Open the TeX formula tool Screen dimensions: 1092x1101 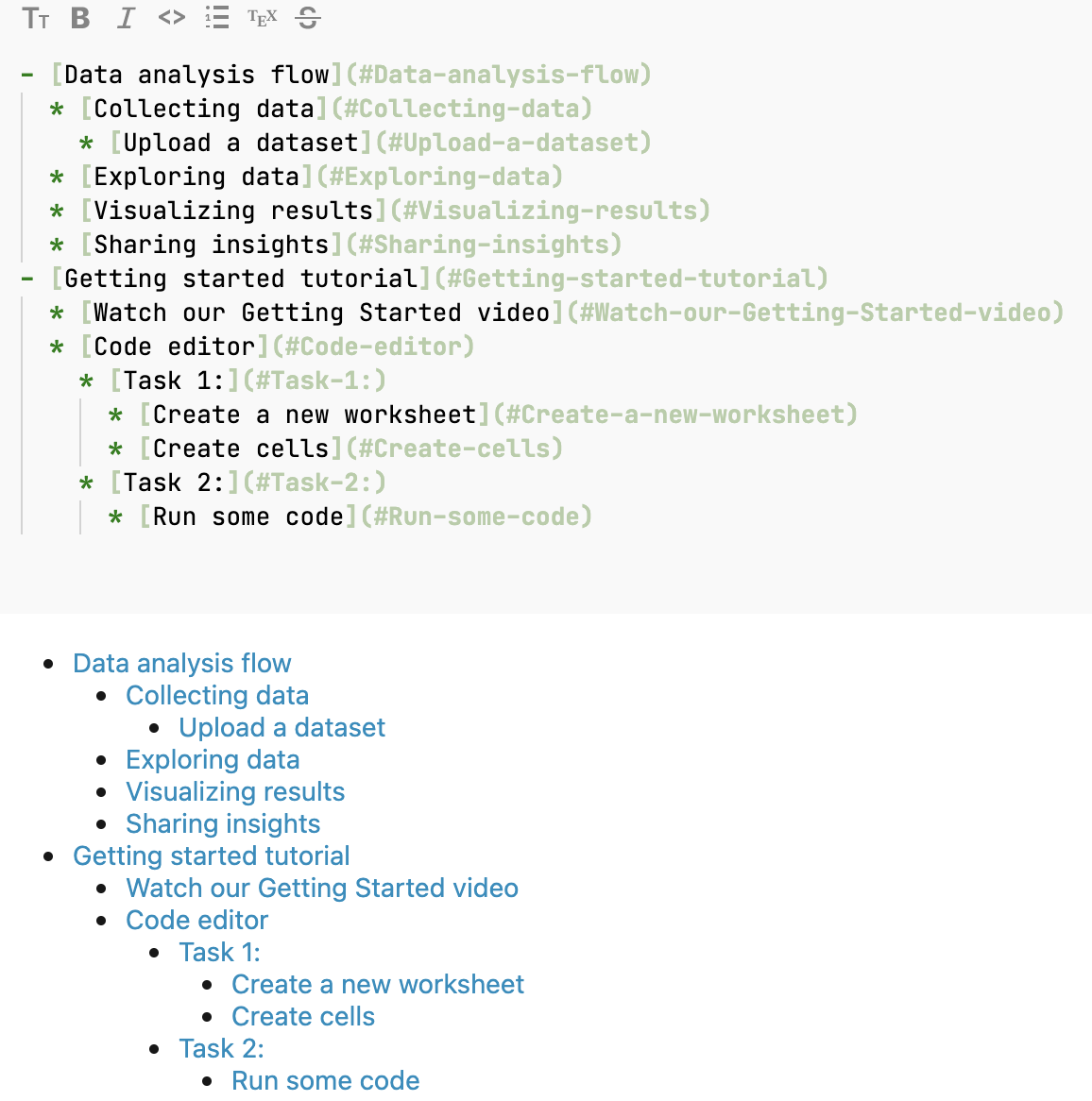click(x=262, y=18)
